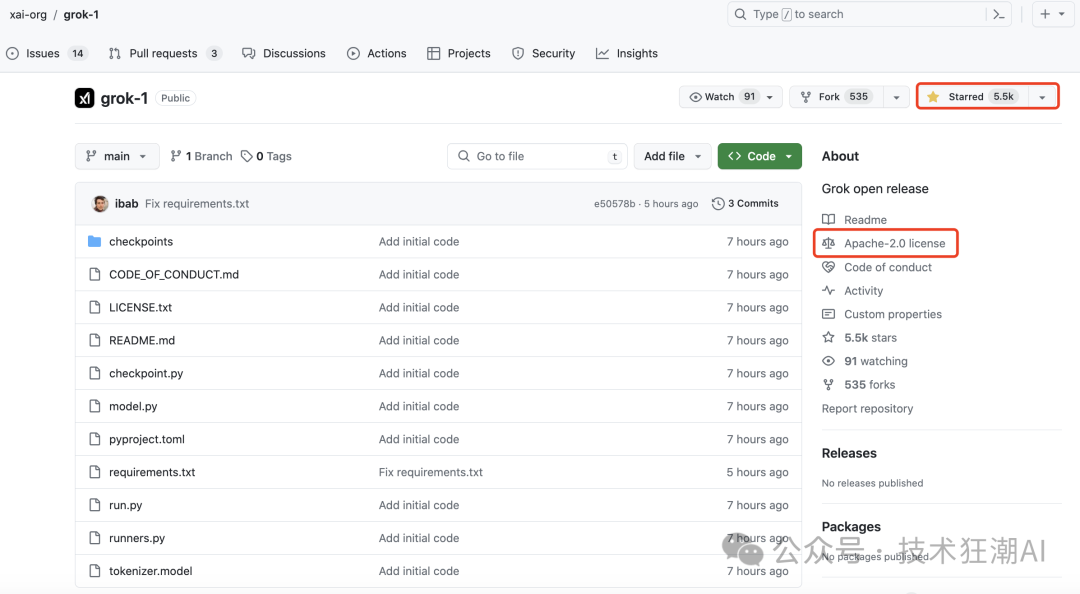Click the requirements.txt file icon
This screenshot has width=1080, height=594.
click(94, 472)
